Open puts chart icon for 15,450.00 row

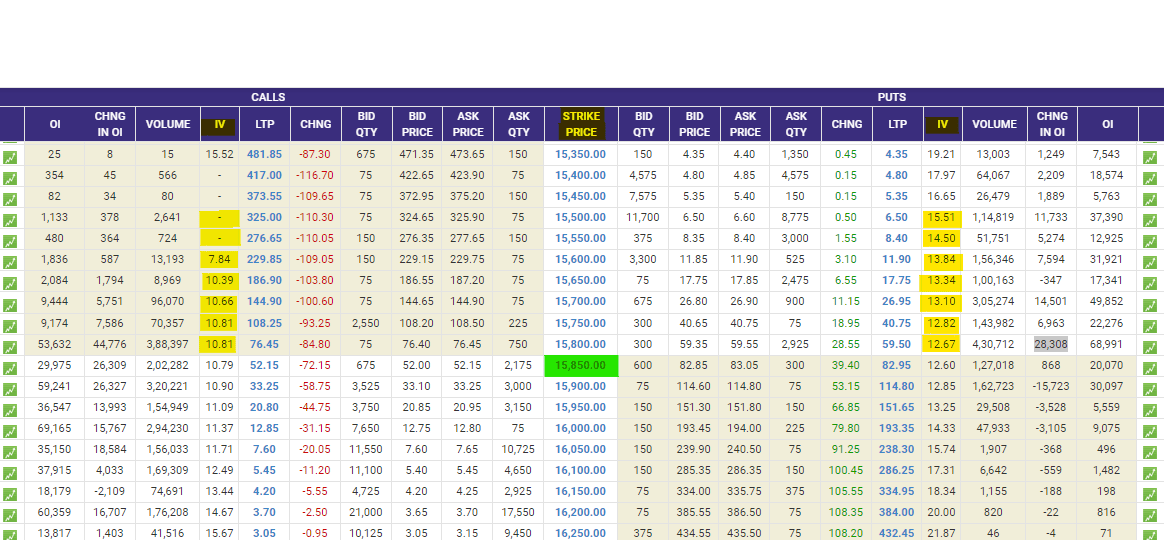click(x=1150, y=200)
